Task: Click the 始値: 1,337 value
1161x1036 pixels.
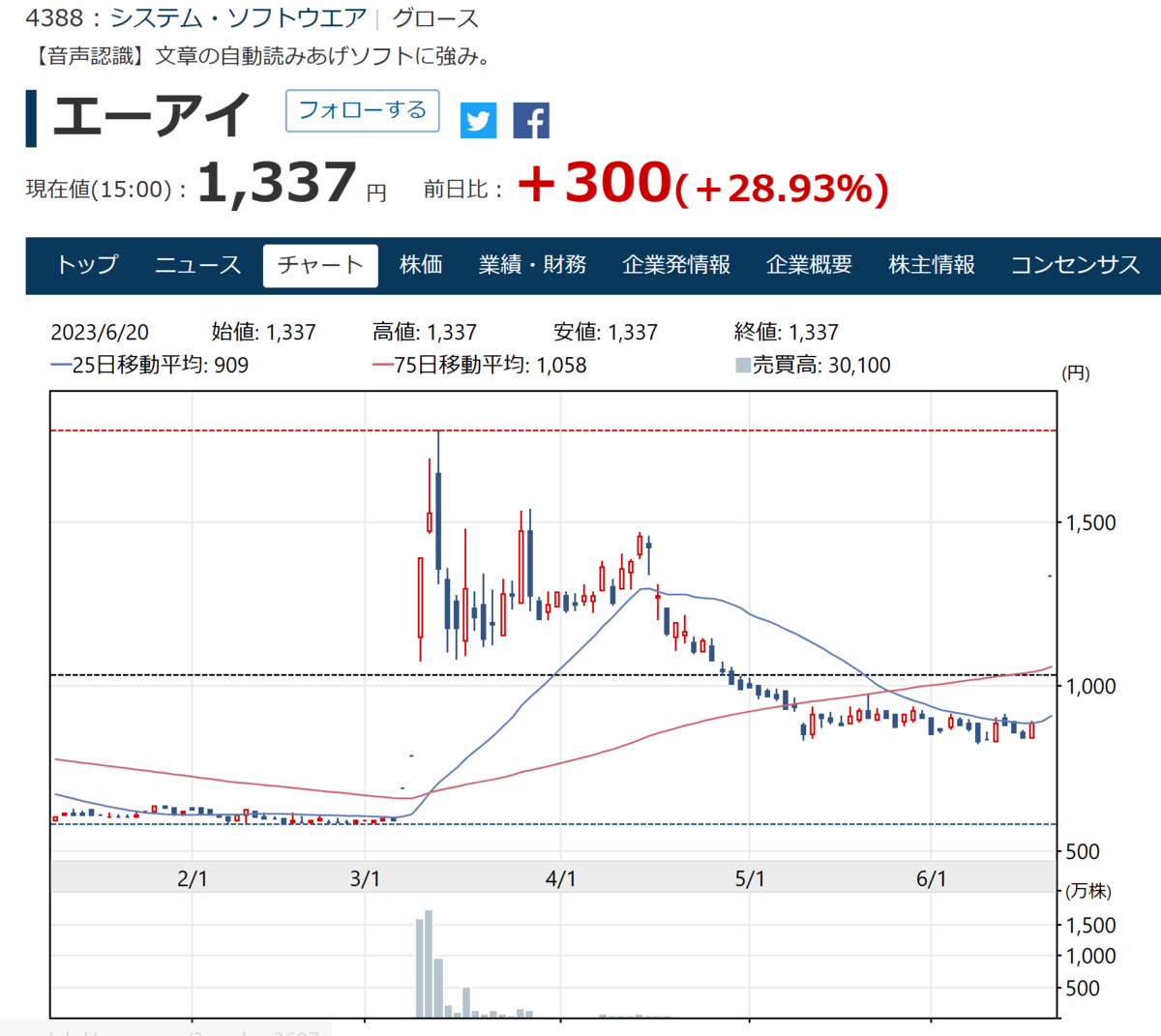Action: tap(263, 332)
